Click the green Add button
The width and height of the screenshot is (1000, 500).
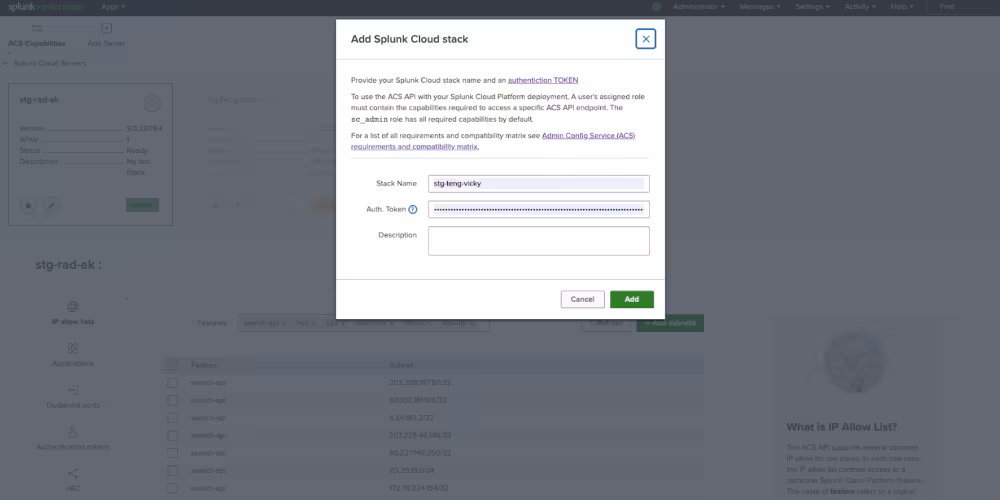click(x=631, y=299)
